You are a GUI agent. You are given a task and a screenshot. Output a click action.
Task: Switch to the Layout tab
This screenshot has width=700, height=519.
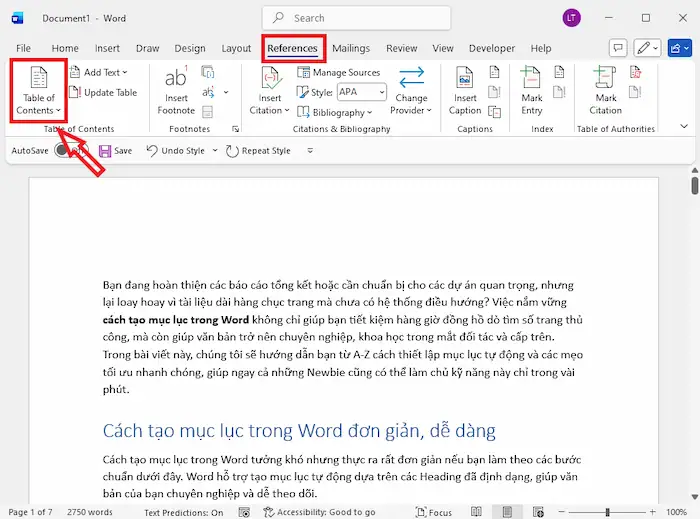[x=236, y=48]
